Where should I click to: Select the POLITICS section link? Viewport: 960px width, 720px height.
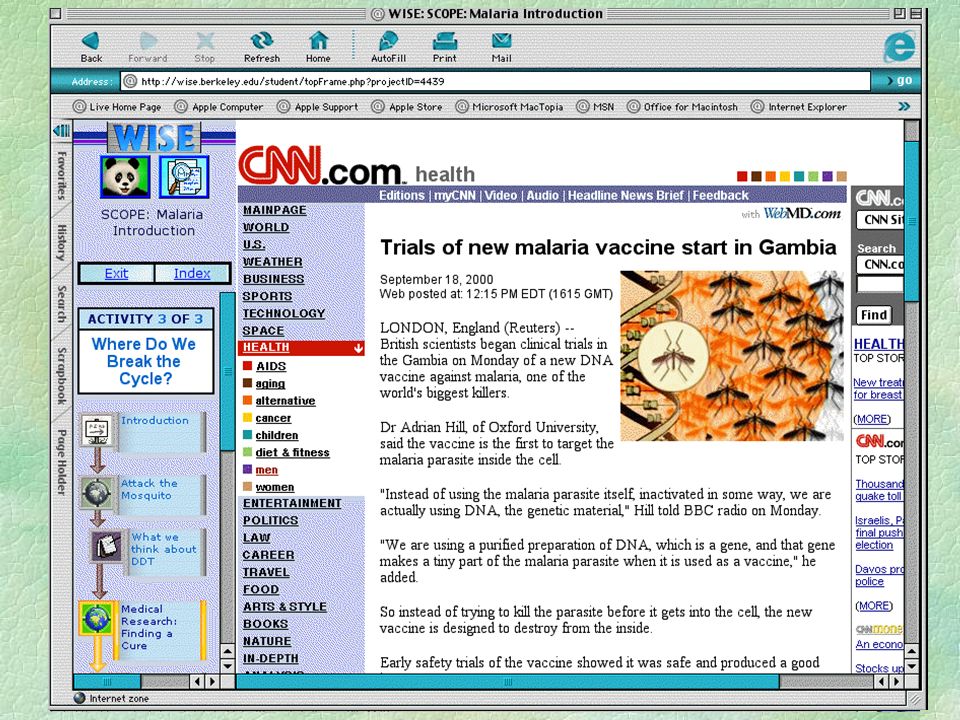click(x=270, y=520)
